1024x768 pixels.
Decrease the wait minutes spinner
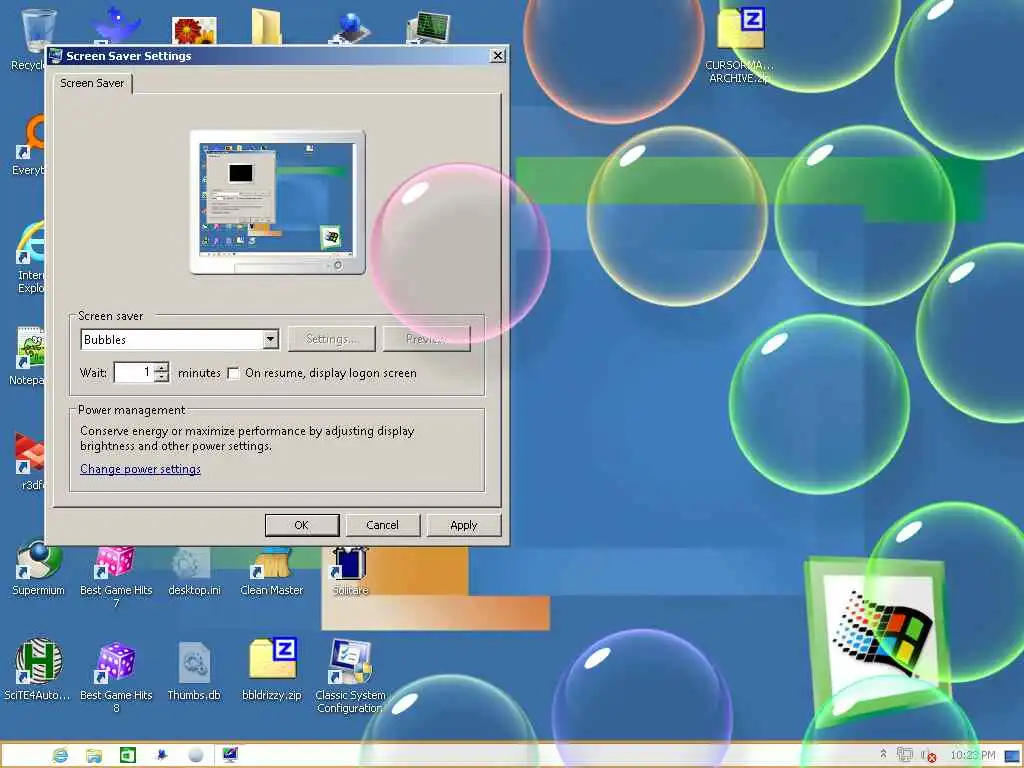(162, 377)
